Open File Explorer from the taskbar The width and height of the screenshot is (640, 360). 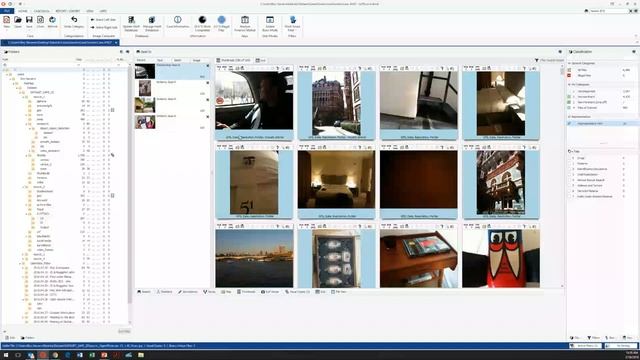(x=141, y=355)
